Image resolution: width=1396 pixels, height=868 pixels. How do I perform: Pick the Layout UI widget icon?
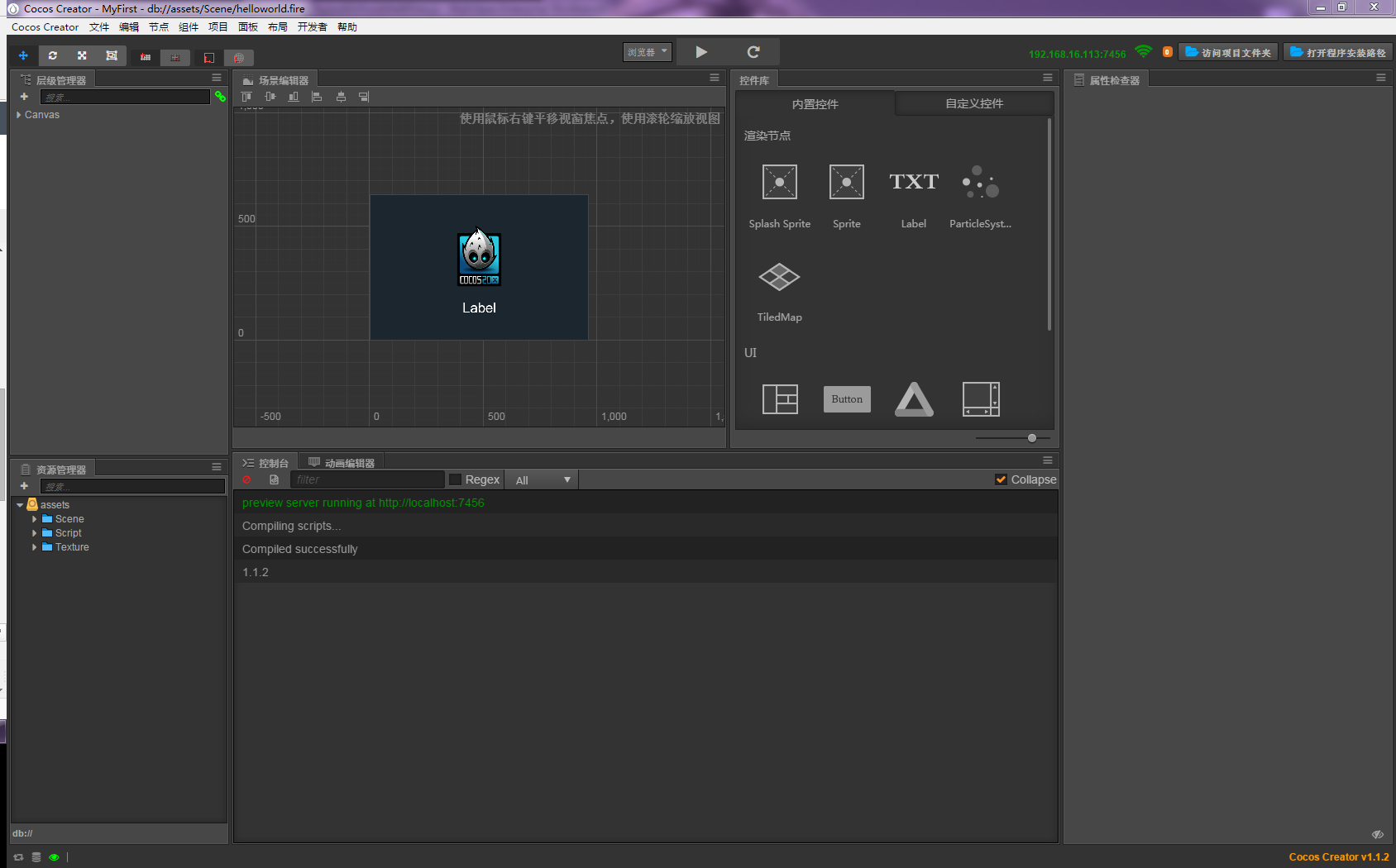pos(780,399)
